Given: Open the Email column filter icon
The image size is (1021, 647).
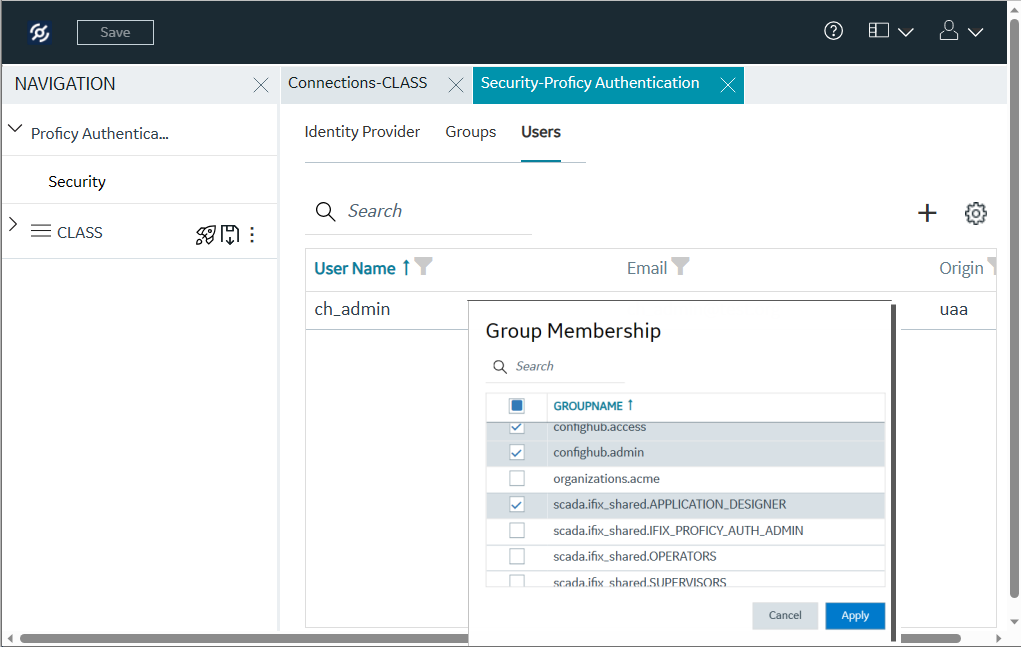Looking at the screenshot, I should [680, 266].
